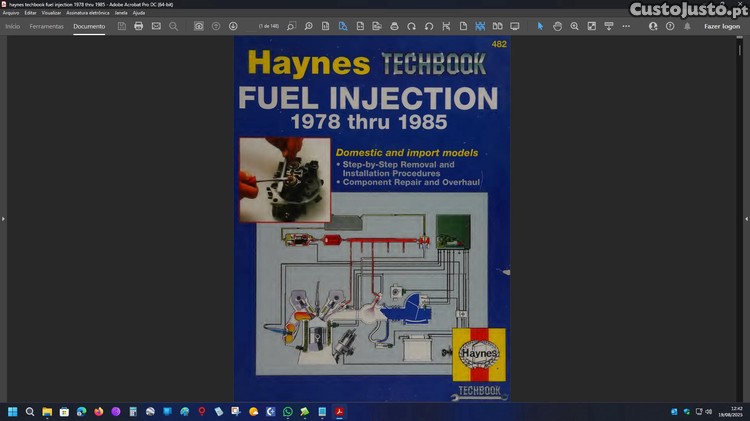Screen dimensions: 750x421
Task: Activate the arrow Selection tool
Action: coord(541,26)
